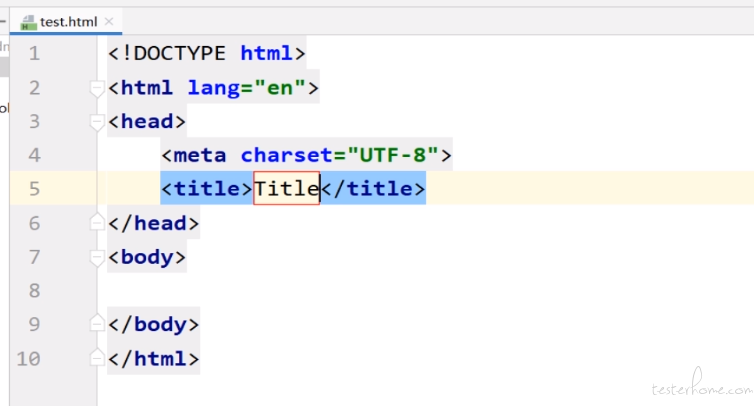Click the "UTF-8" charset attribute value
This screenshot has width=754, height=406.
point(393,155)
